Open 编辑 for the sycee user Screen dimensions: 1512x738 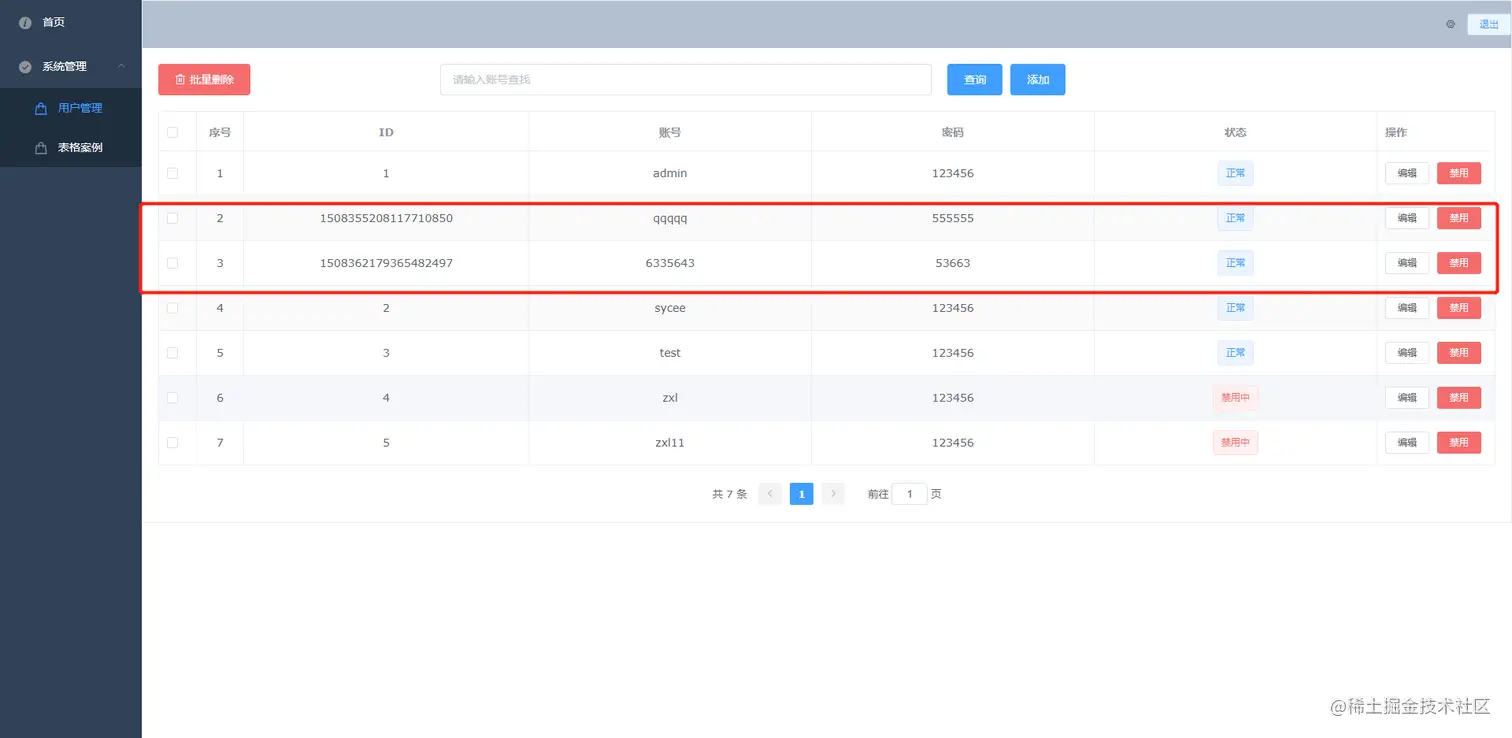[x=1407, y=308]
